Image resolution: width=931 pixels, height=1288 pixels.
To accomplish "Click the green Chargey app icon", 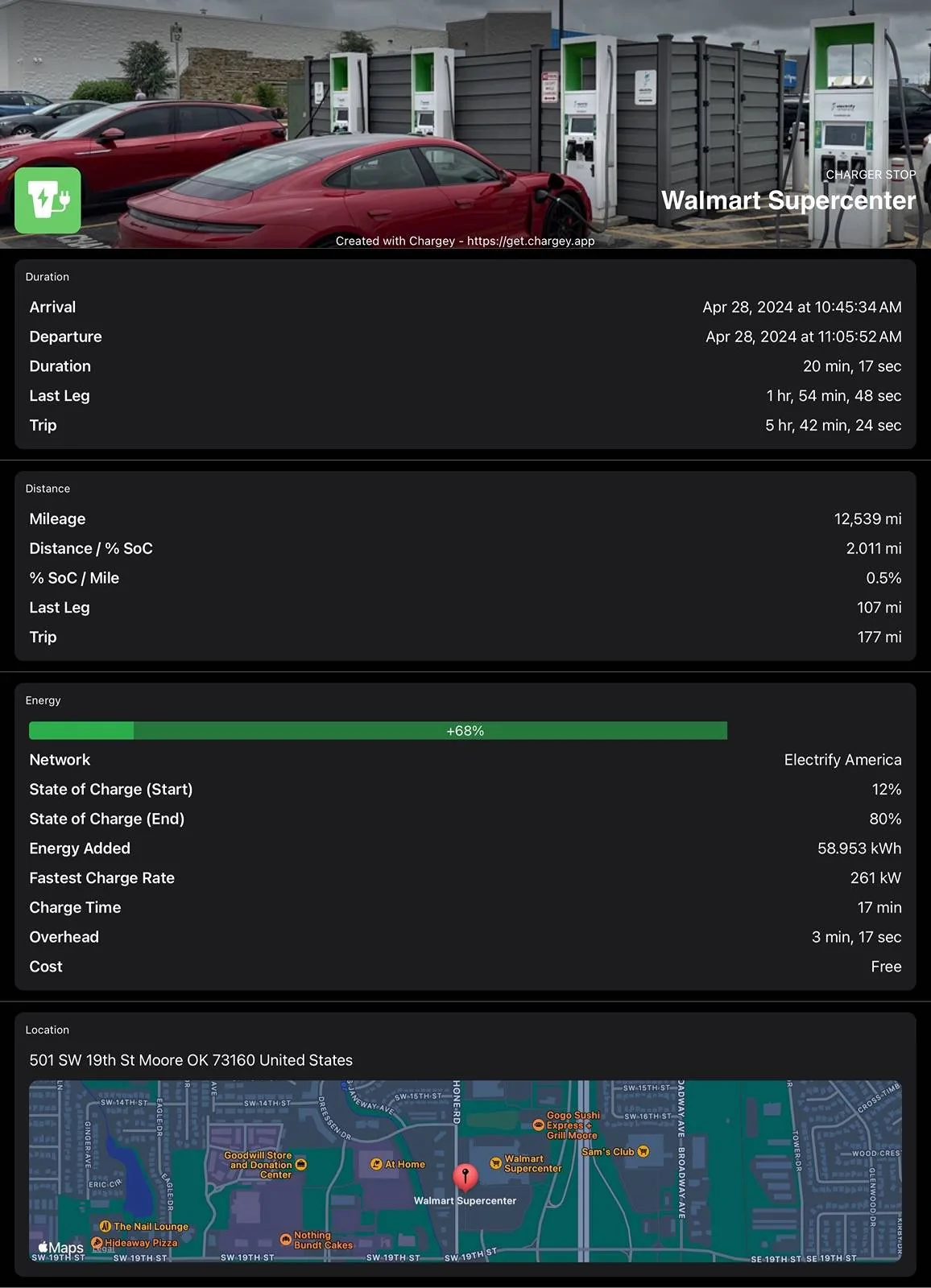I will coord(48,200).
